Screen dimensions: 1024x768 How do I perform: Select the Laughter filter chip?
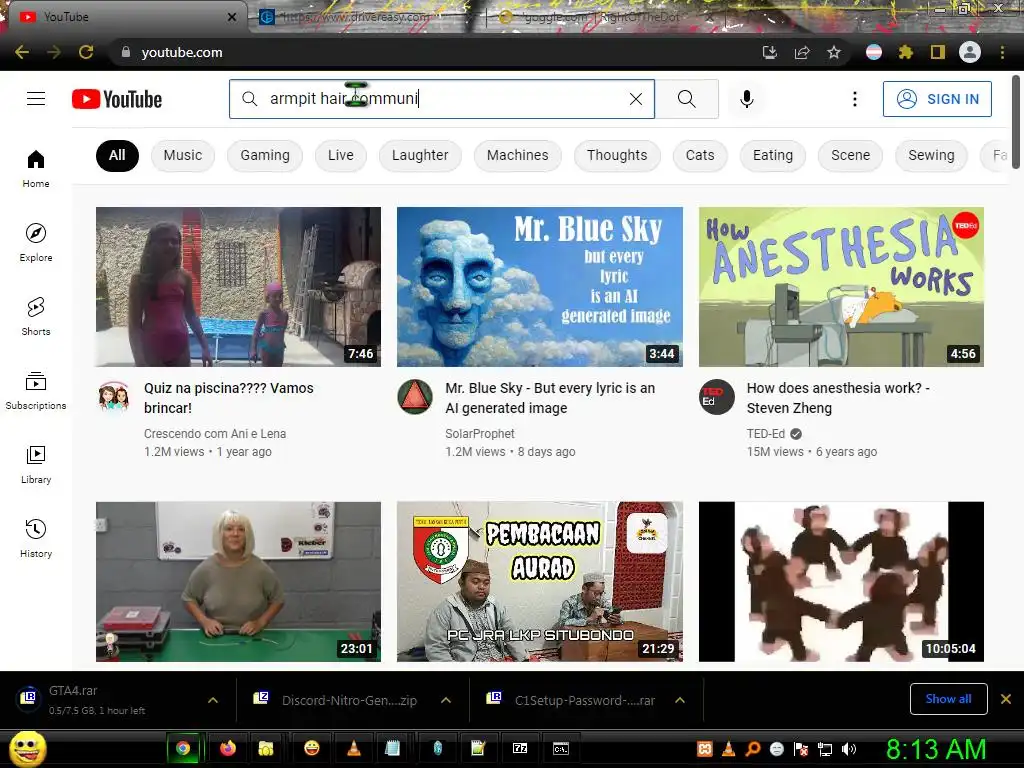tap(420, 155)
